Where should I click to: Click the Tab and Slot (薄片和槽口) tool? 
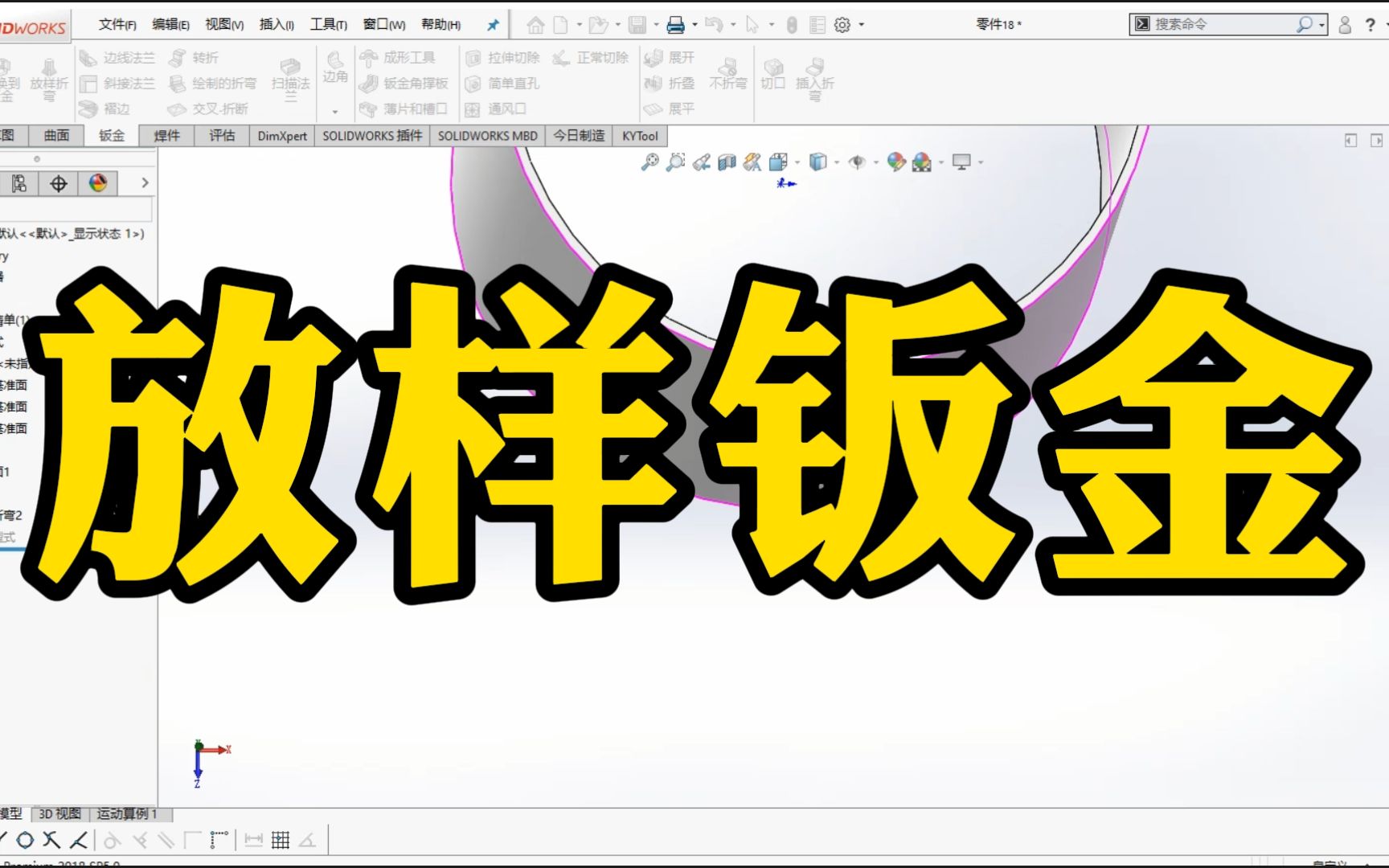tap(404, 108)
